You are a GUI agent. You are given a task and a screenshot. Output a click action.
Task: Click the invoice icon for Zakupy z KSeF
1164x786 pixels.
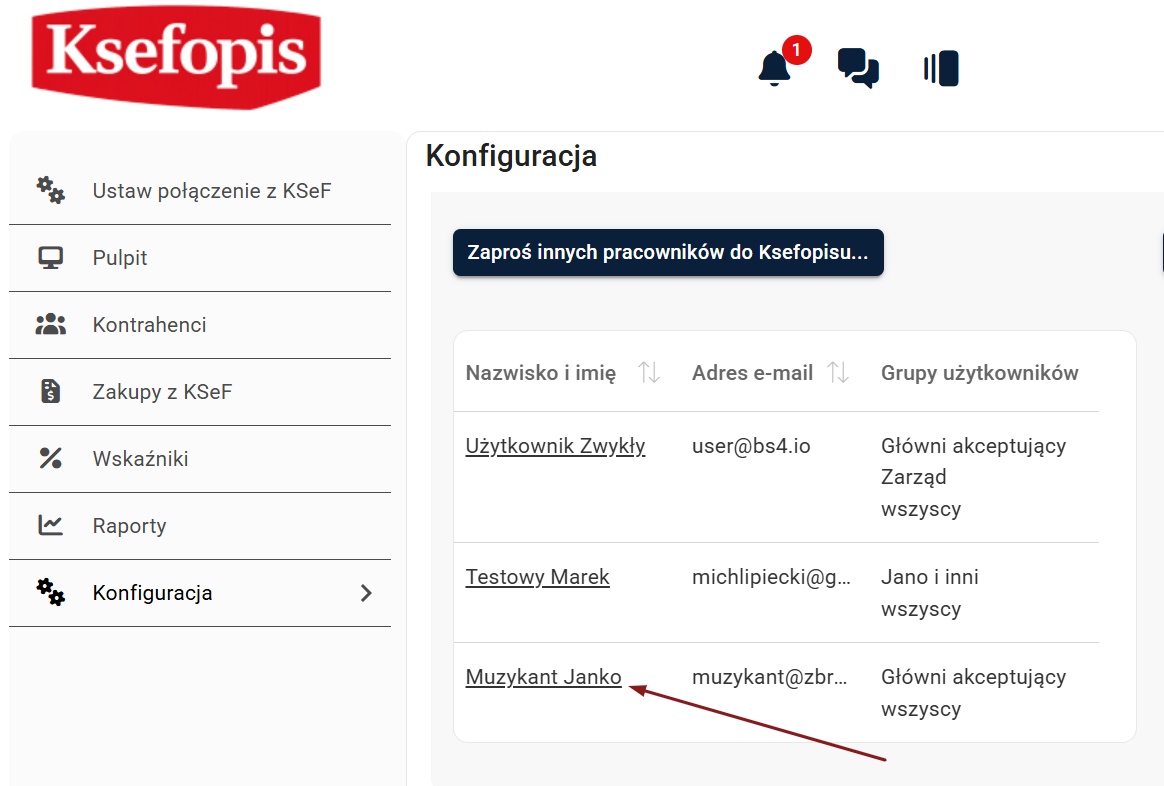coord(50,392)
